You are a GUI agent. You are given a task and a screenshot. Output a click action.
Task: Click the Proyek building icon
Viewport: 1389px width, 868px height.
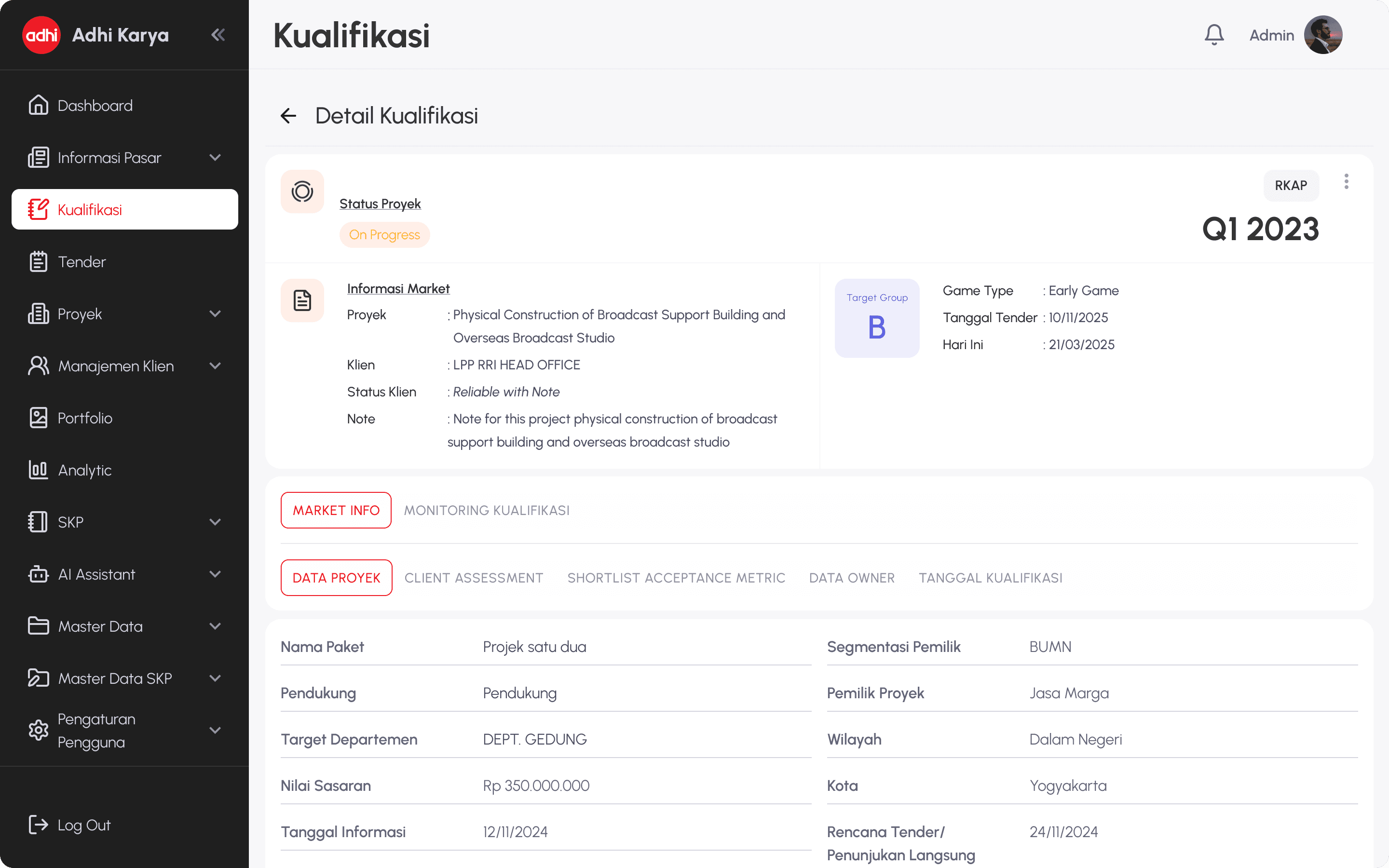pyautogui.click(x=39, y=314)
